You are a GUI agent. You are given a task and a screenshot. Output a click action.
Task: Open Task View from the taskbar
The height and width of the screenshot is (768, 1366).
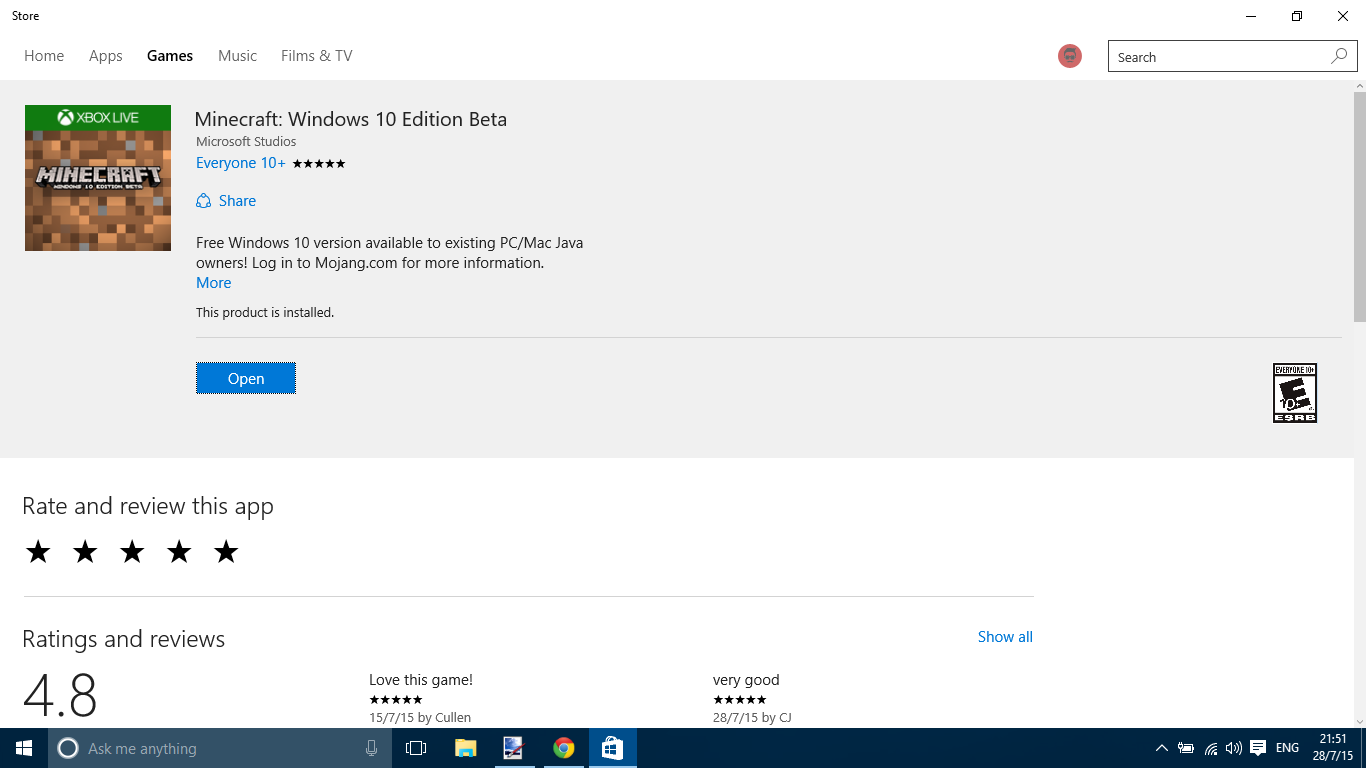point(414,748)
